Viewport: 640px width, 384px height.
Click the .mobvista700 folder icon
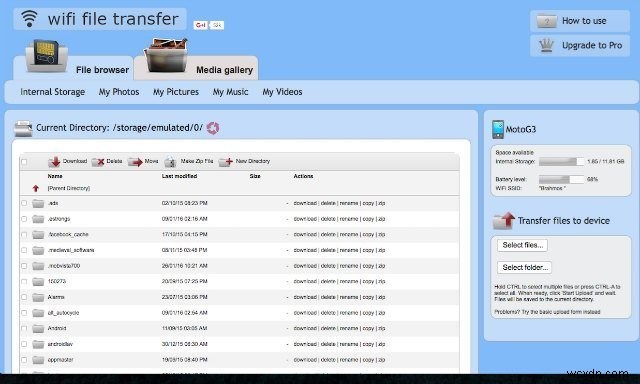38,266
